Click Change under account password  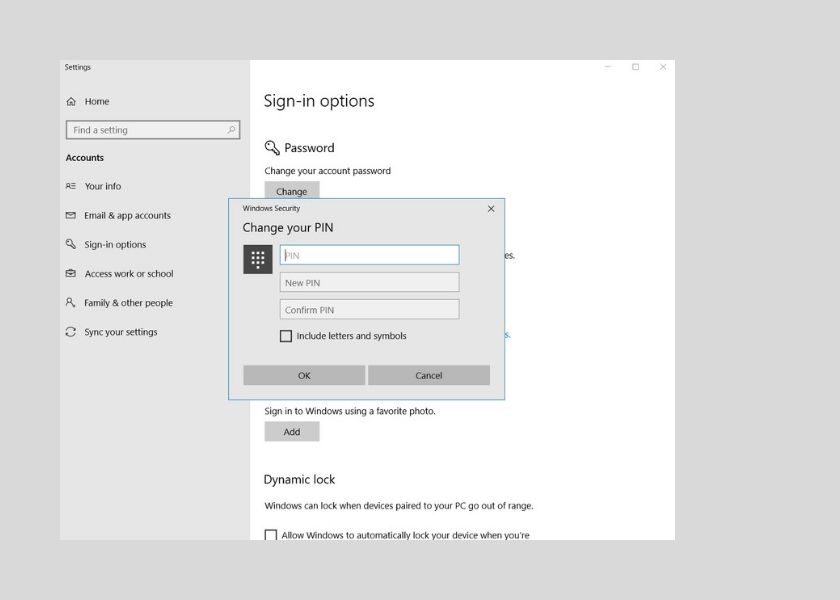(291, 191)
